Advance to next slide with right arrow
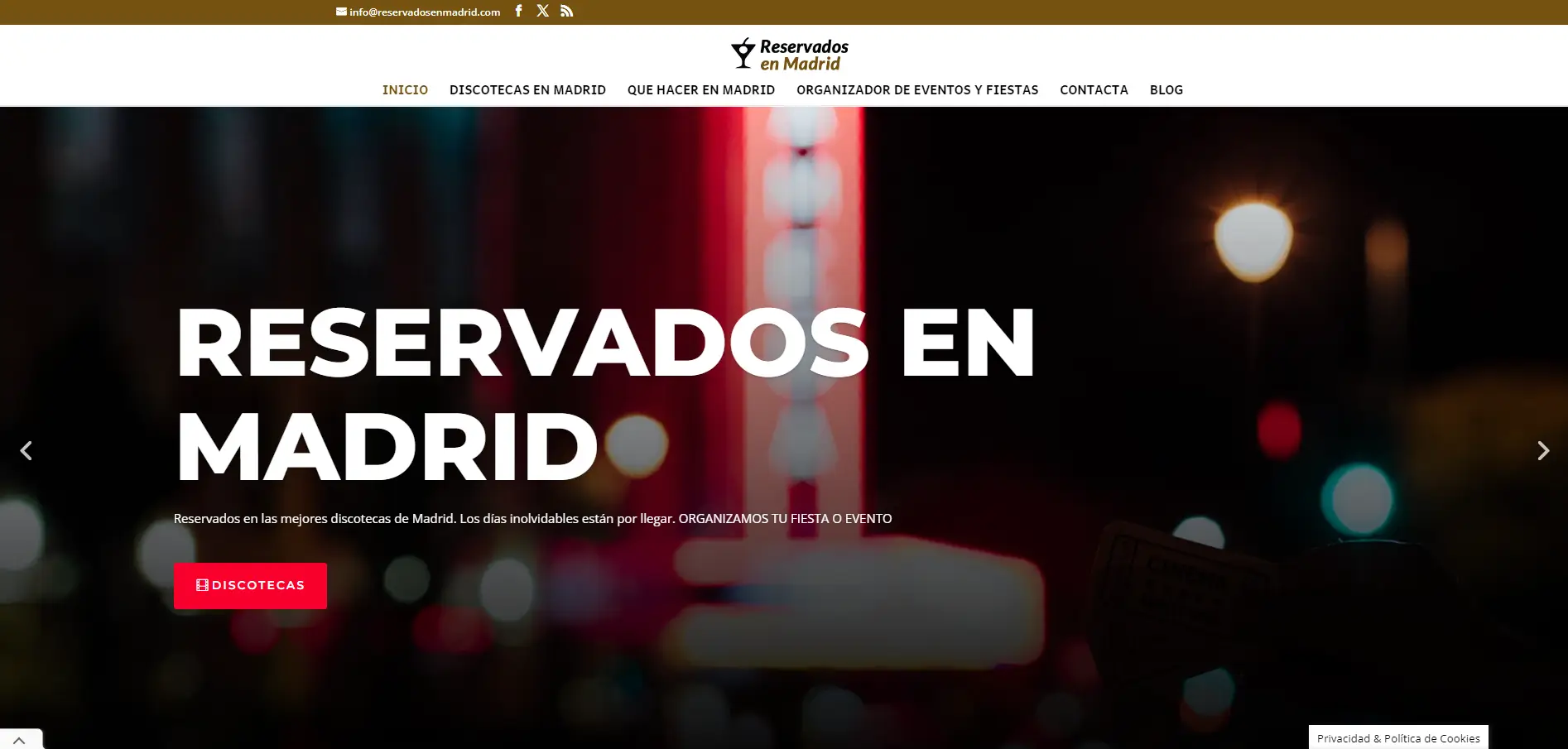Viewport: 1568px width, 749px height. [x=1542, y=450]
